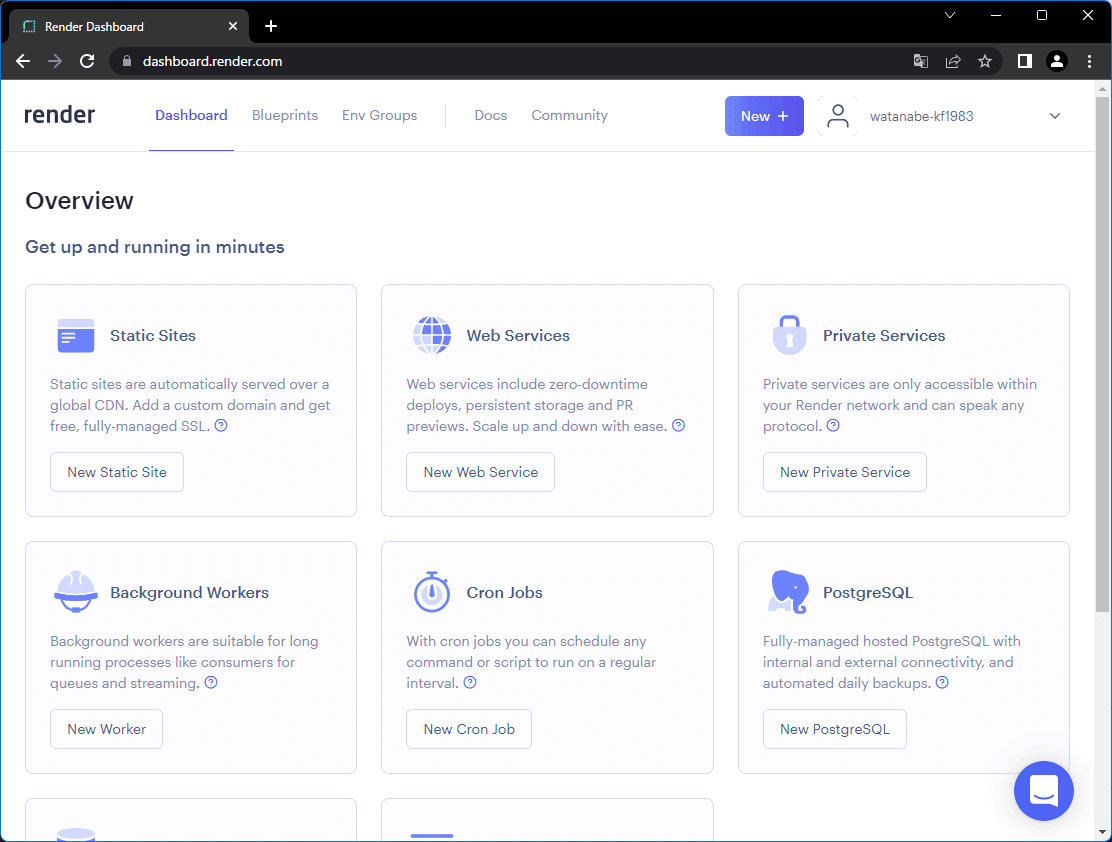Click New Worker button
This screenshot has width=1112, height=842.
pos(106,729)
